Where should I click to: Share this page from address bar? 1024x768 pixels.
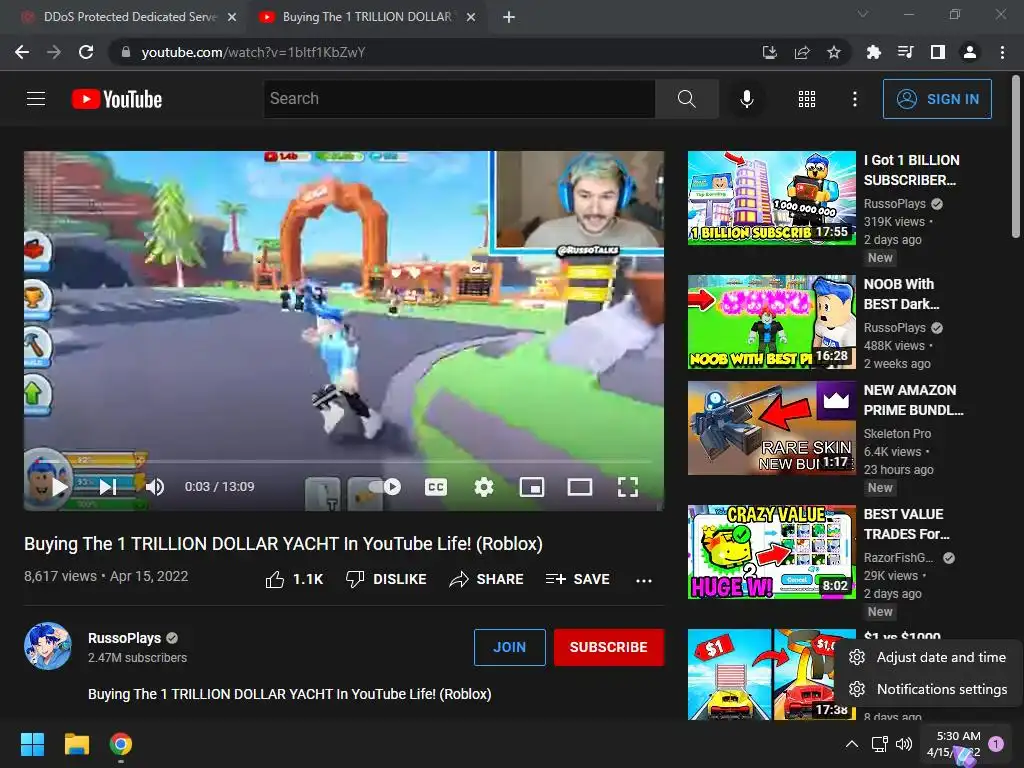(801, 52)
